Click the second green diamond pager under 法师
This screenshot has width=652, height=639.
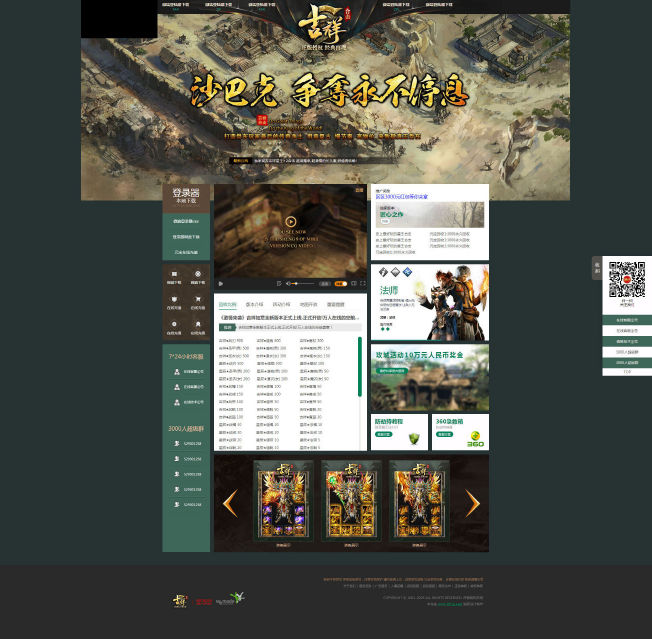click(x=388, y=329)
